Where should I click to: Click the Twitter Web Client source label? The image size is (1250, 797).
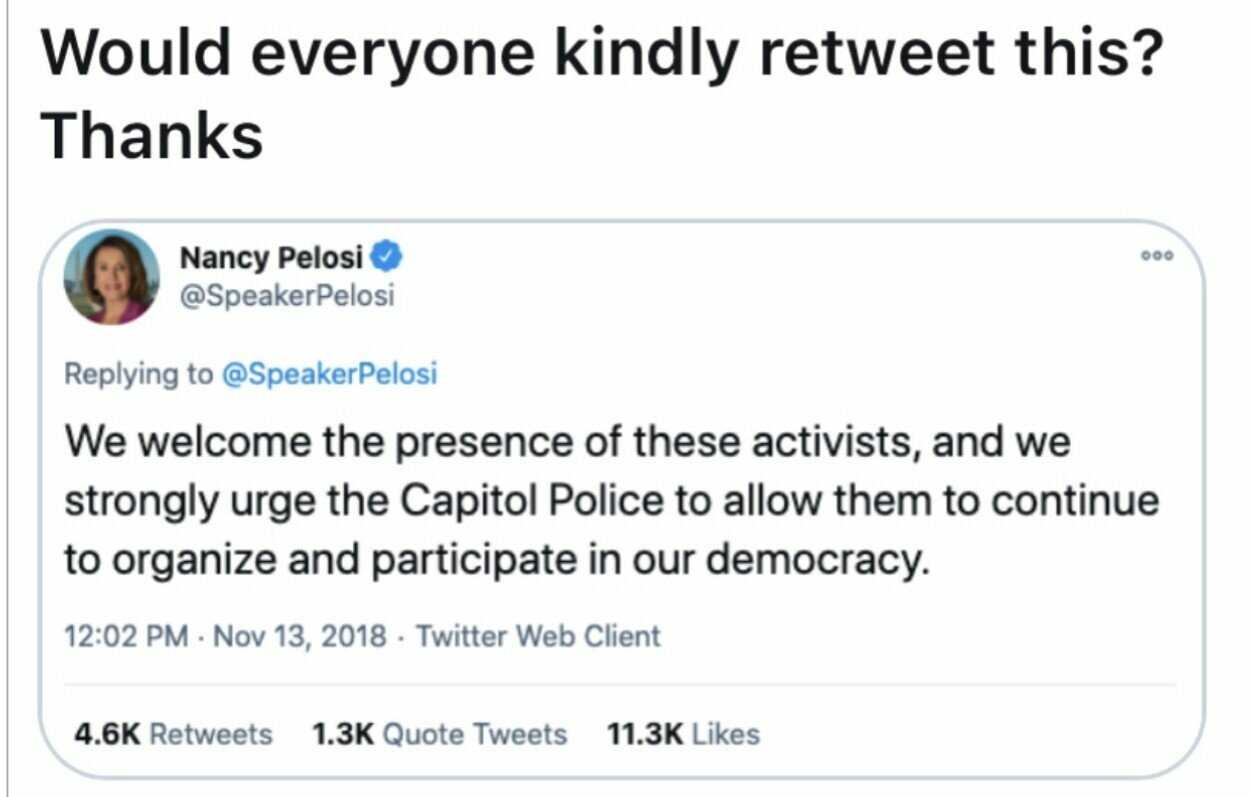[x=538, y=636]
